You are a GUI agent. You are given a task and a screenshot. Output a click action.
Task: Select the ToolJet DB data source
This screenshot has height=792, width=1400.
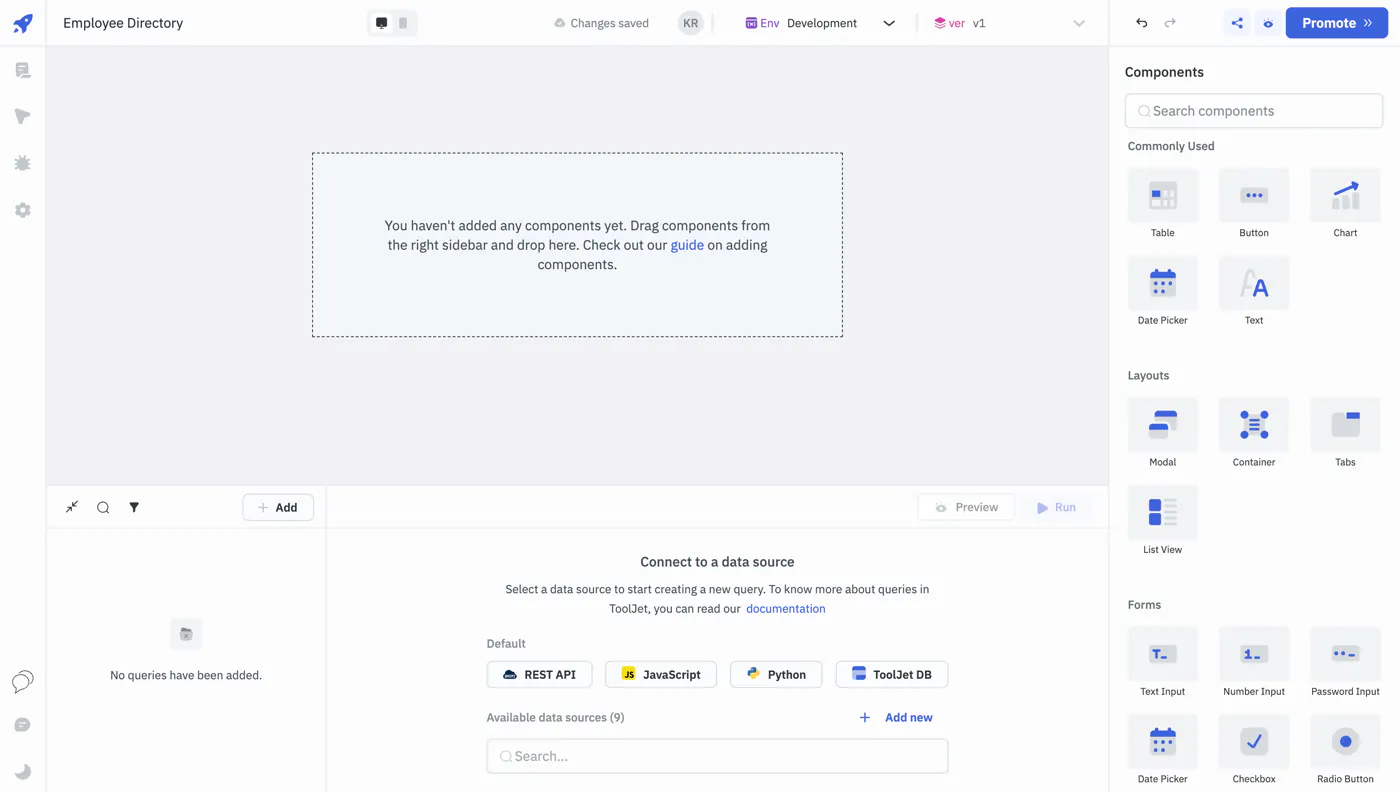tap(891, 674)
